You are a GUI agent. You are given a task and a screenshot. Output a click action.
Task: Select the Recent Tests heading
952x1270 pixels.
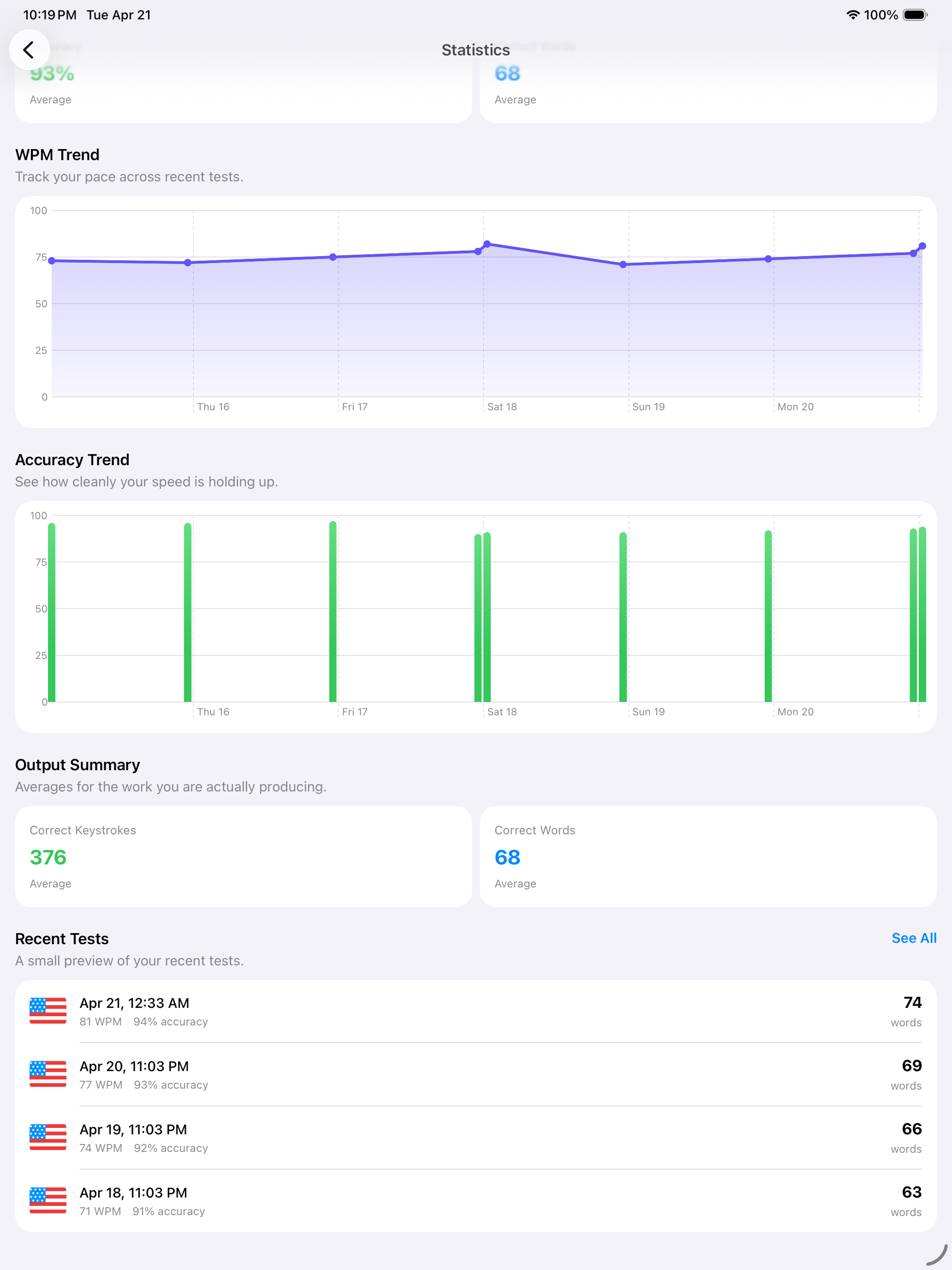click(x=62, y=939)
